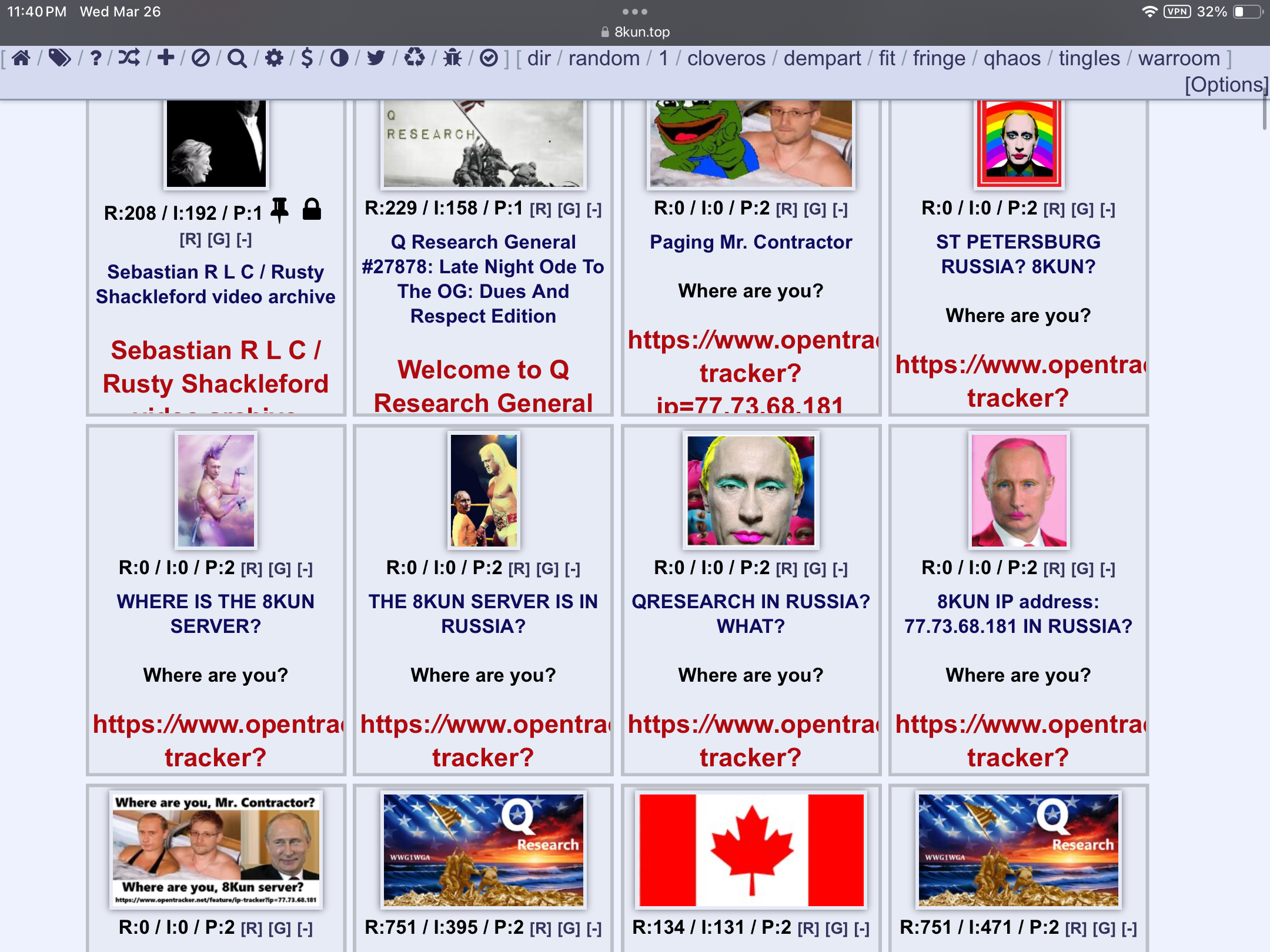
Task: Open the qhaos board link
Action: coord(1012,58)
